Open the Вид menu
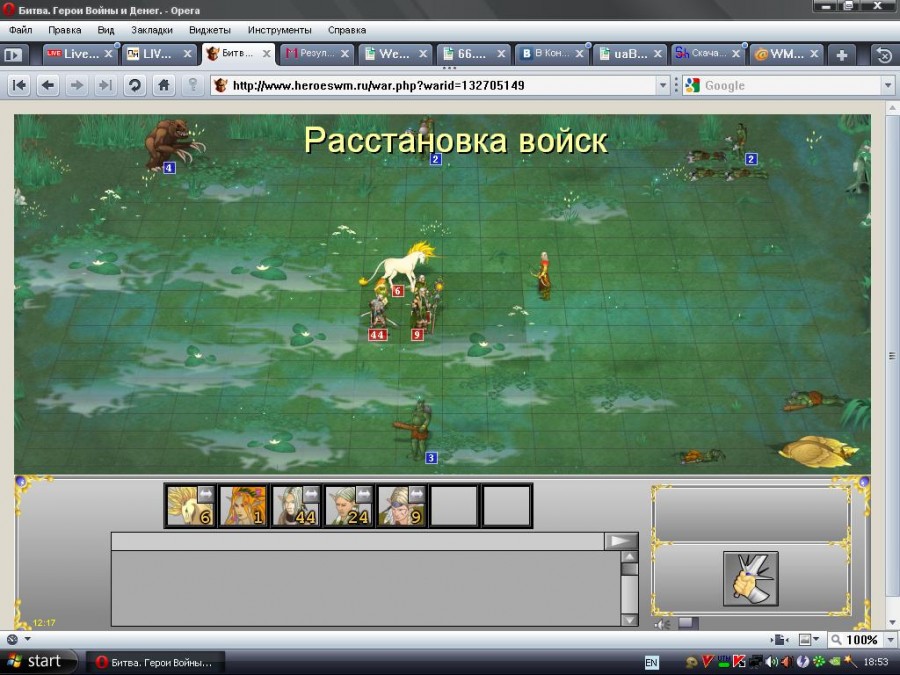 click(106, 30)
